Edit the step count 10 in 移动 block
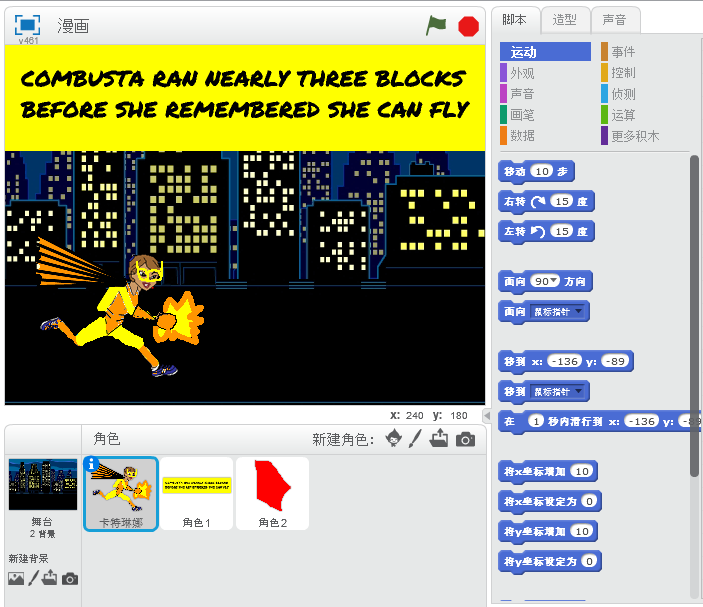 tap(542, 171)
